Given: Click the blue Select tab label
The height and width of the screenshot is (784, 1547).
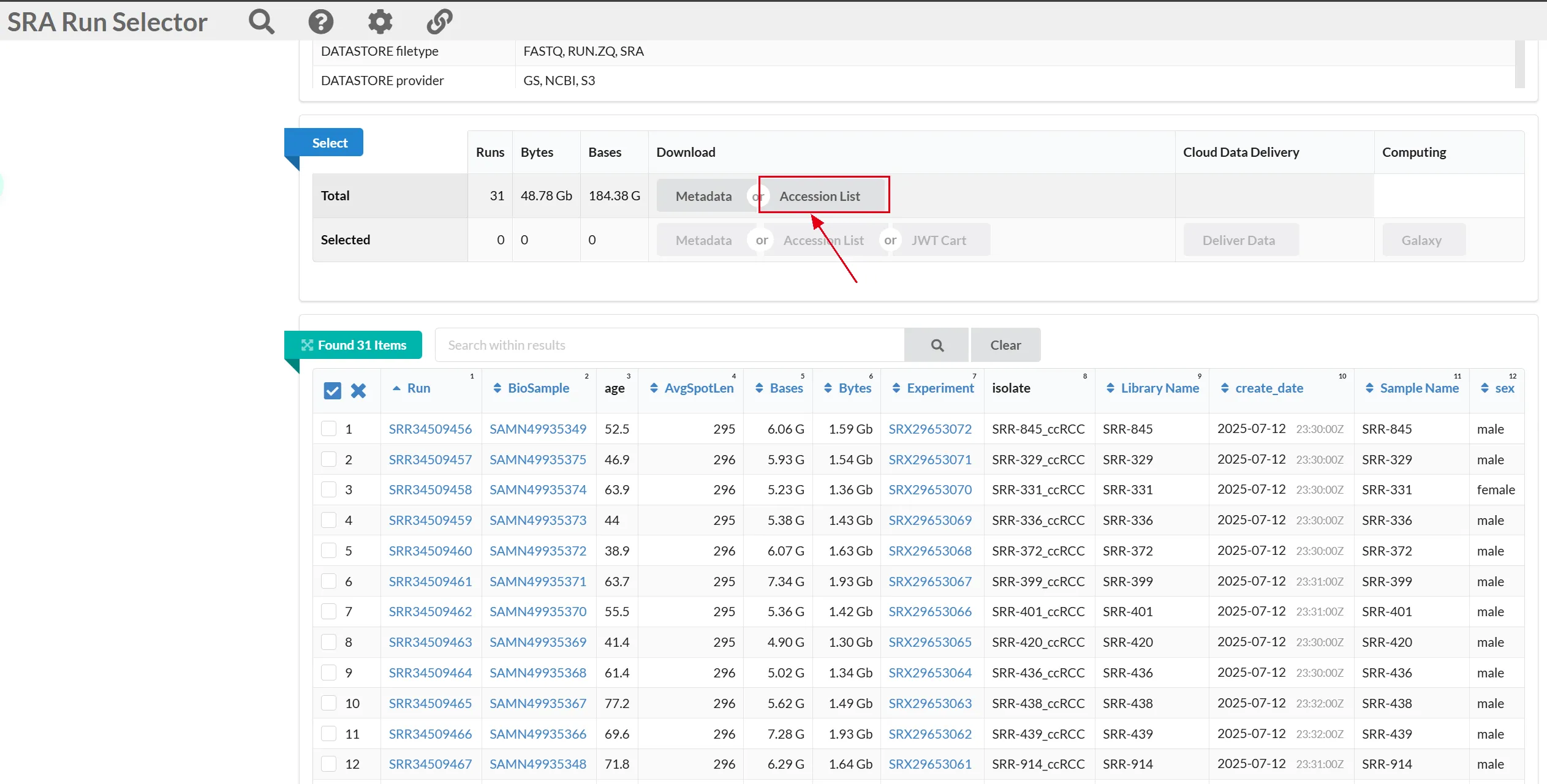Looking at the screenshot, I should click(x=330, y=143).
